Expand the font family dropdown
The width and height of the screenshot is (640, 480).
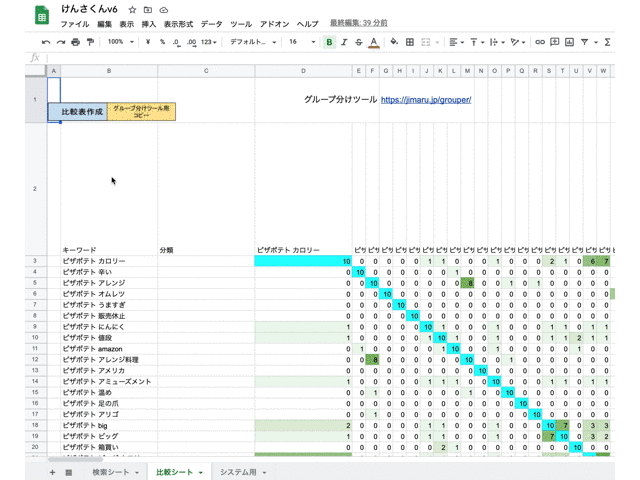click(254, 42)
